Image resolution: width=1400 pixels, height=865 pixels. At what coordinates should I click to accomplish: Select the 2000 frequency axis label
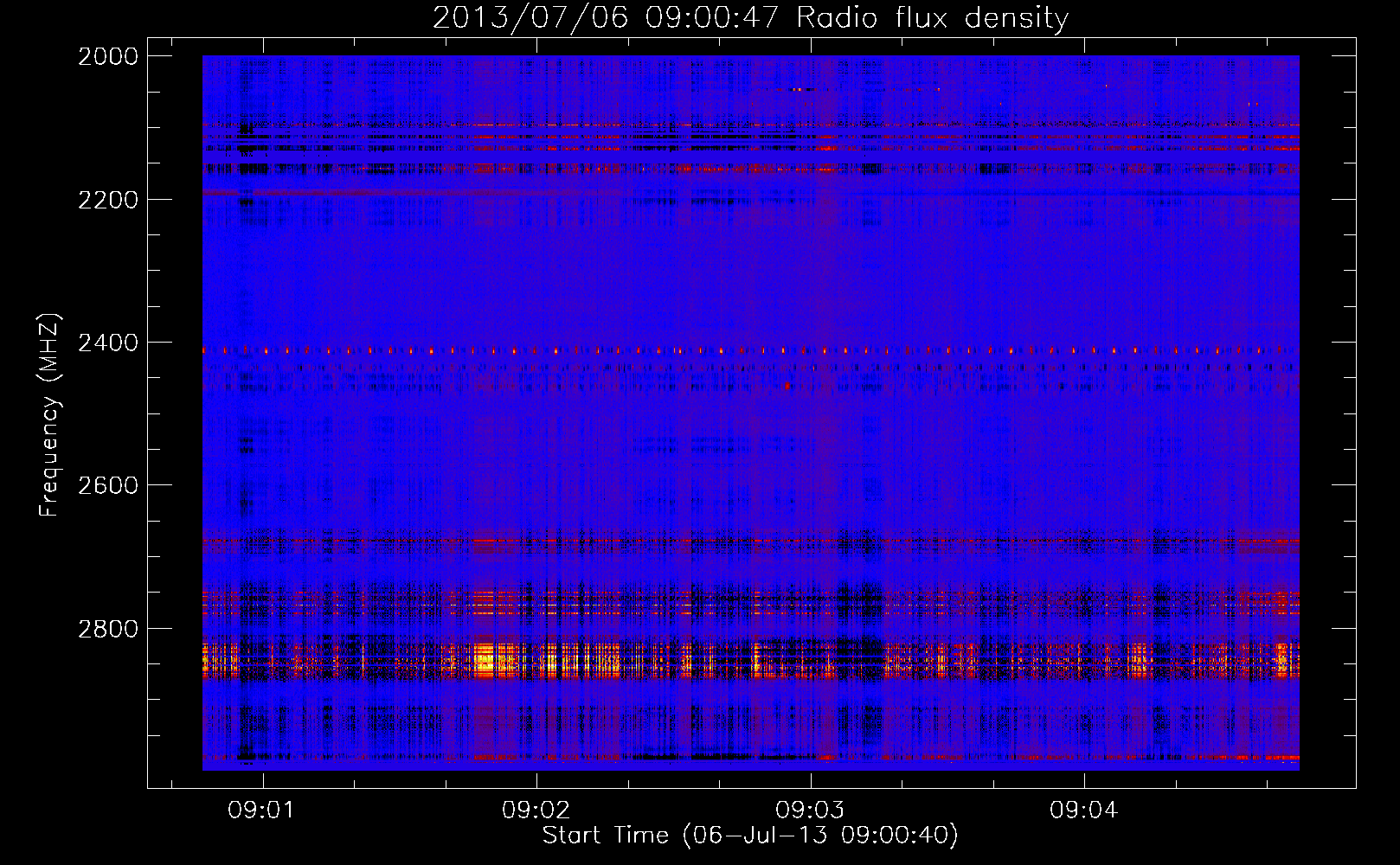[x=108, y=56]
